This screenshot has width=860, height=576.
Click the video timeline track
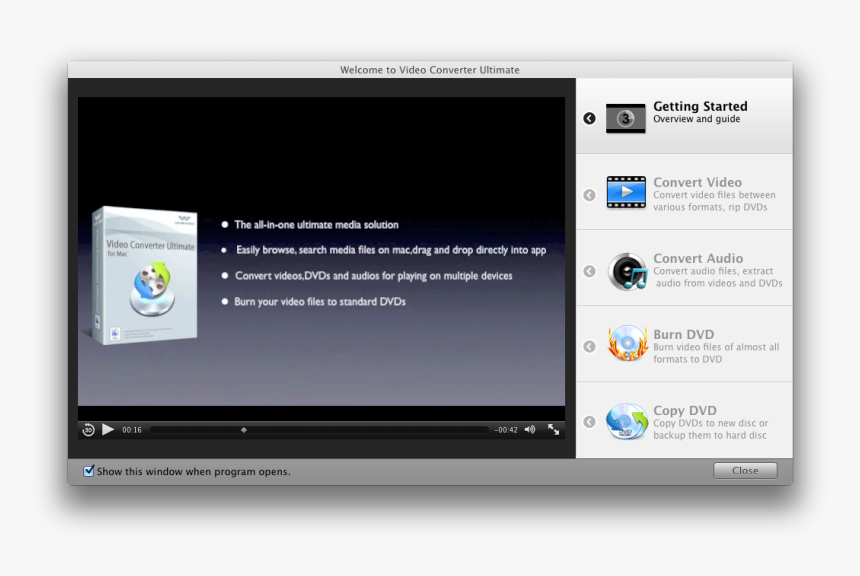[319, 430]
